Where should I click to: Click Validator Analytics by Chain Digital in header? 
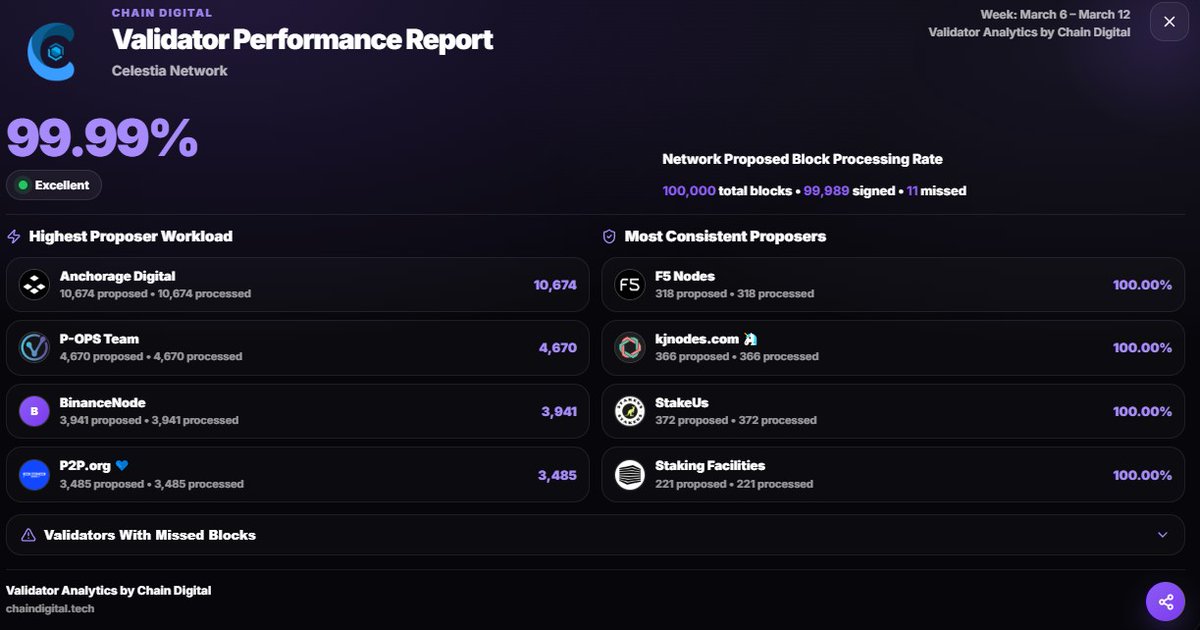coord(1029,32)
